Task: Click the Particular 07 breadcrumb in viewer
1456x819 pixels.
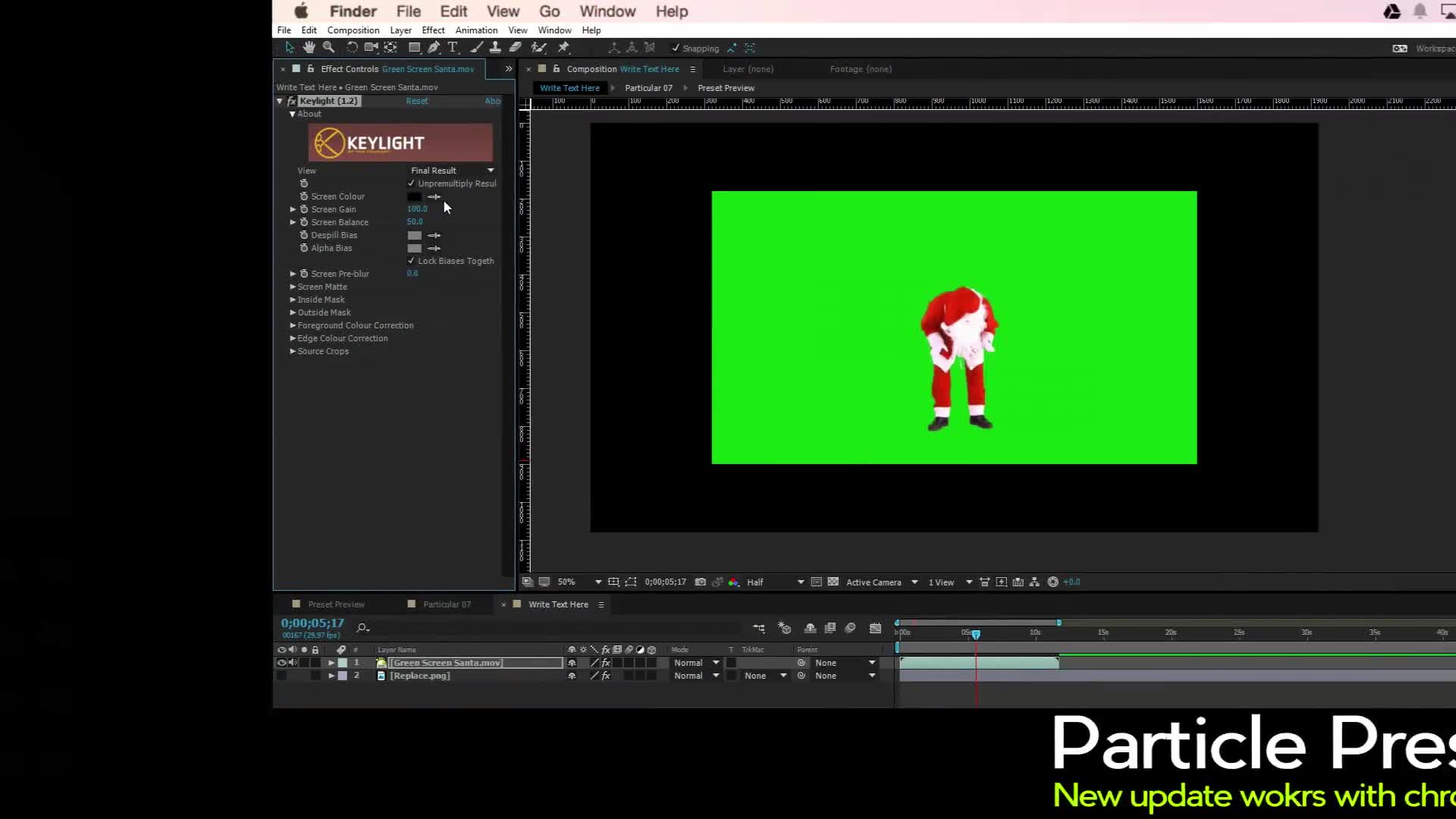Action: click(648, 88)
